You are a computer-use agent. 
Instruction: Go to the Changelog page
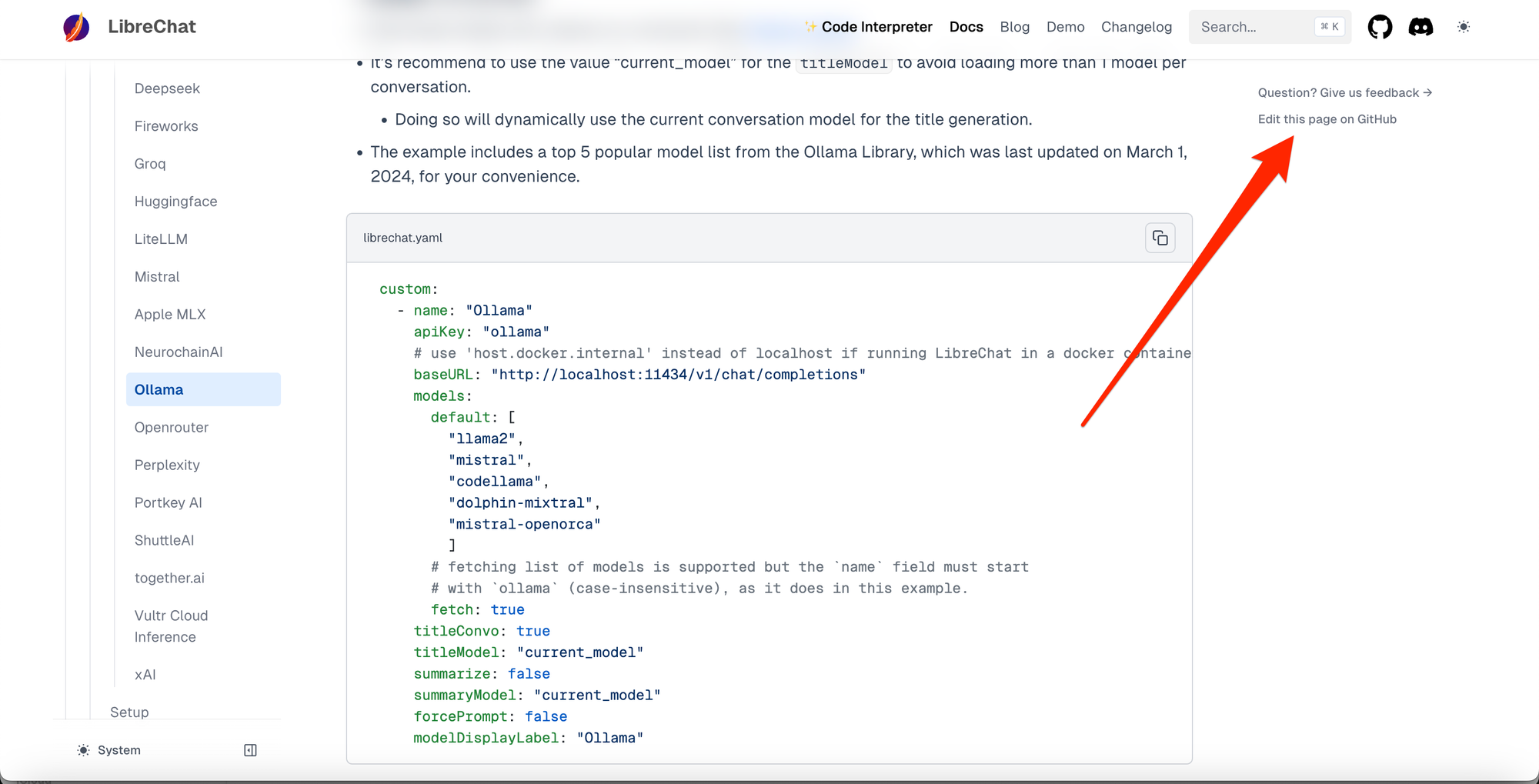(x=1137, y=27)
